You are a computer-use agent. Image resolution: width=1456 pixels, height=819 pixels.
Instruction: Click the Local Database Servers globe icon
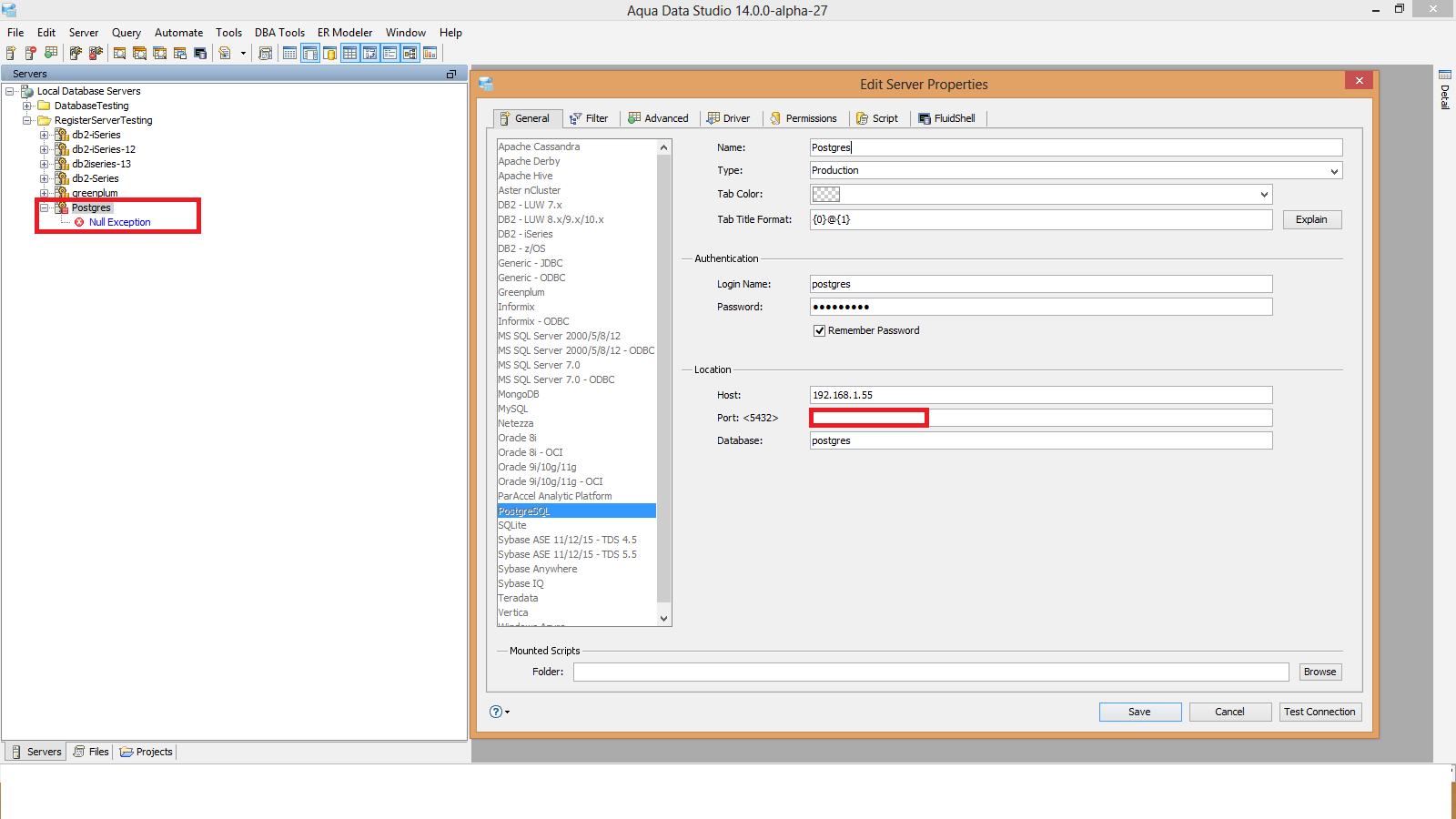[x=27, y=91]
